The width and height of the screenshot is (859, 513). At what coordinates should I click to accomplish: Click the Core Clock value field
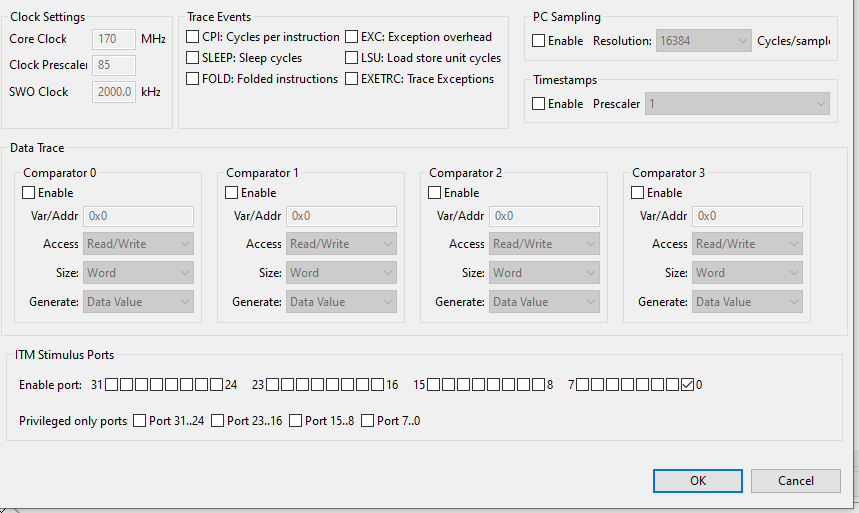click(x=114, y=39)
